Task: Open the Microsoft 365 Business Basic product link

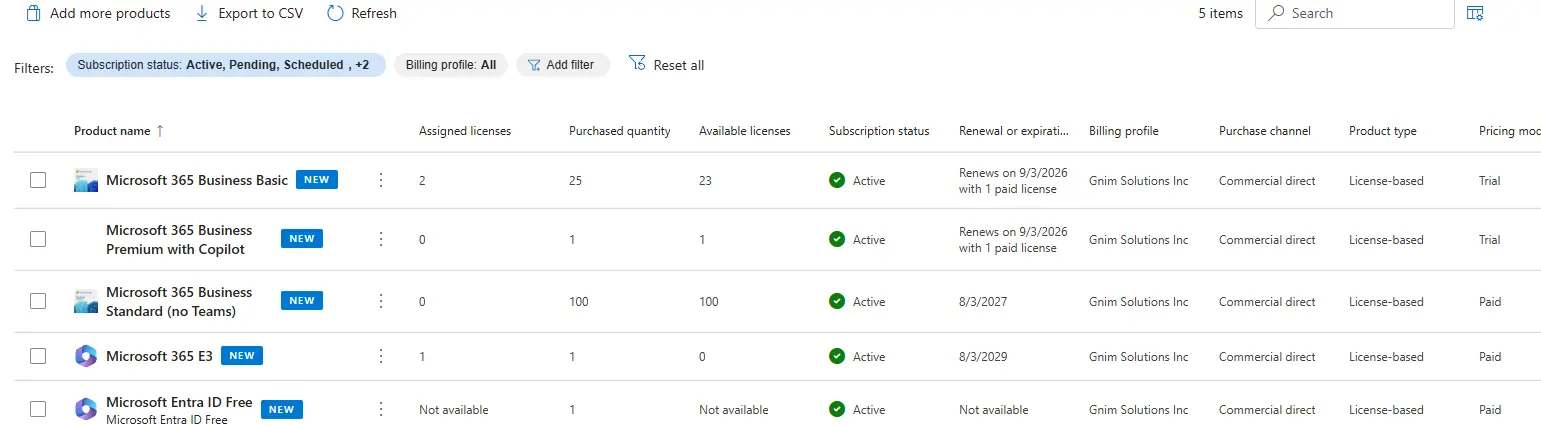Action: 197,181
